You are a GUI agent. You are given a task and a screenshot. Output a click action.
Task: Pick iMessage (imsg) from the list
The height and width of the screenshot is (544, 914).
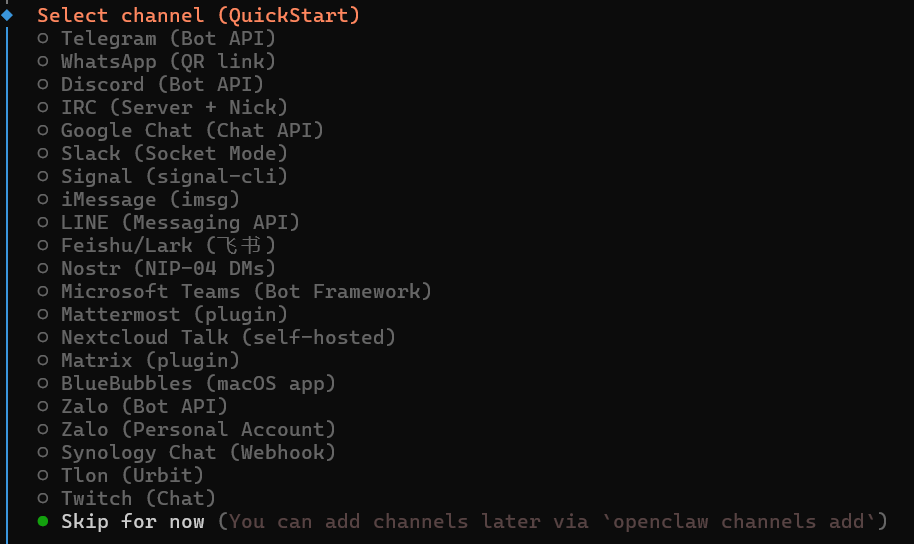click(x=150, y=200)
